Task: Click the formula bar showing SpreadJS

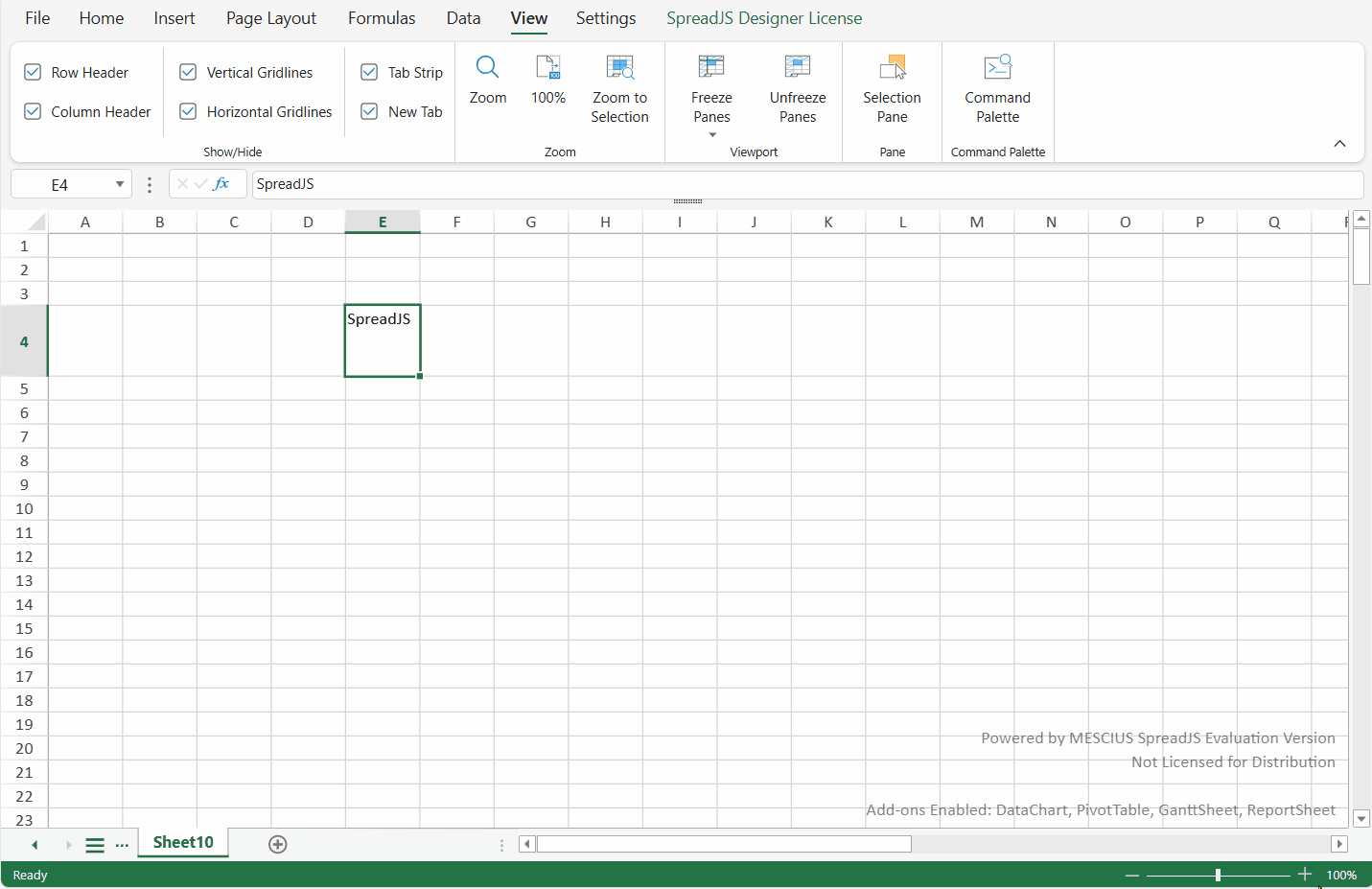Action: tap(807, 184)
